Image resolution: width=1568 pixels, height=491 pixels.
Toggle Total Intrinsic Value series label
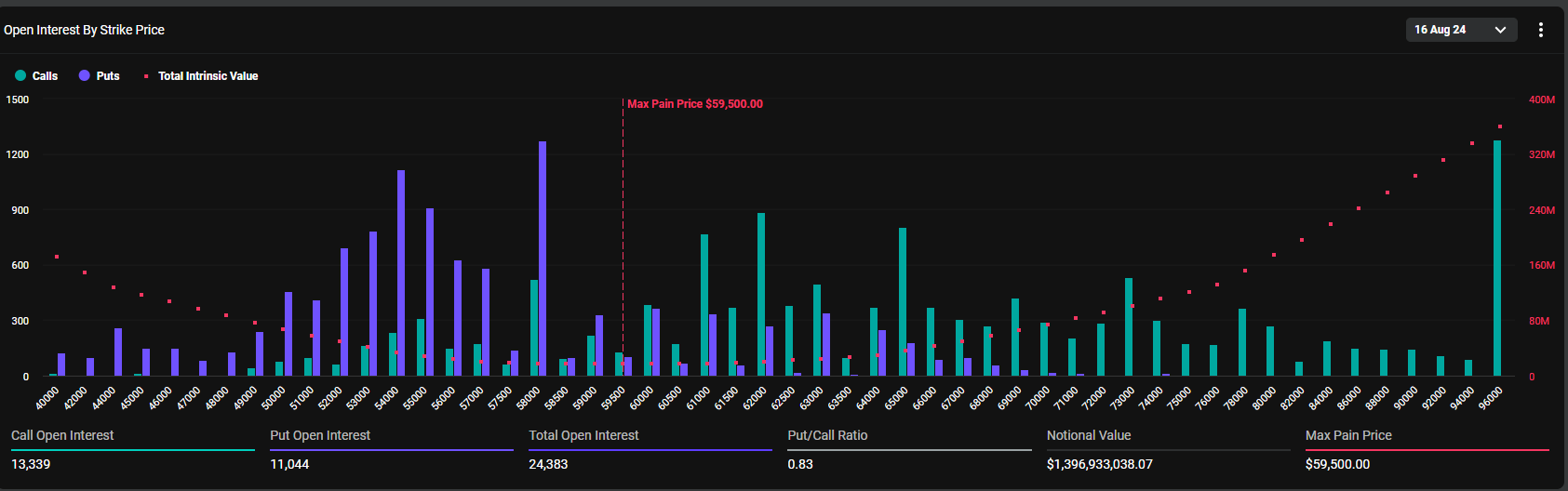click(x=208, y=76)
